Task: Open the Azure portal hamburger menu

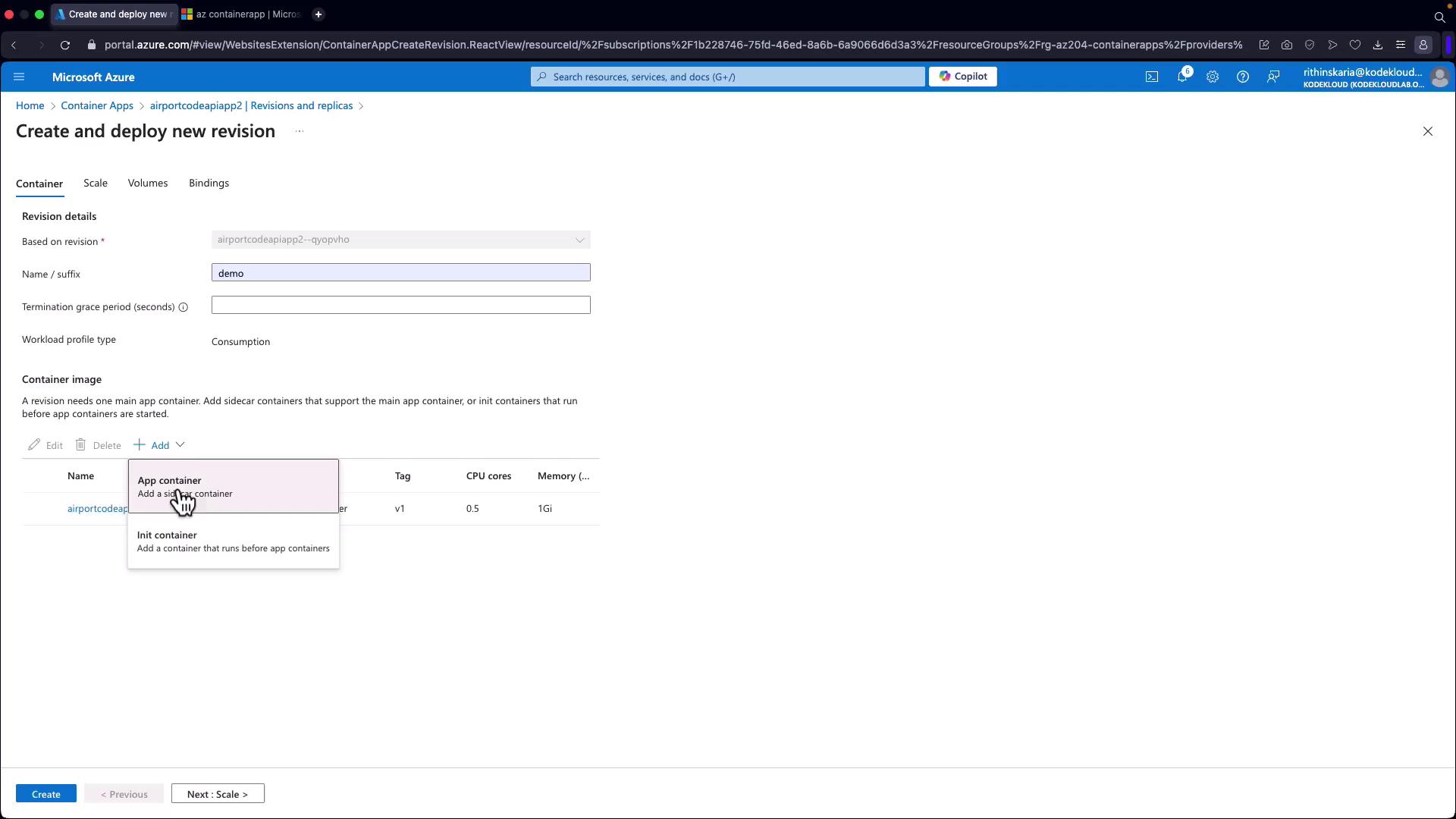Action: coord(19,77)
